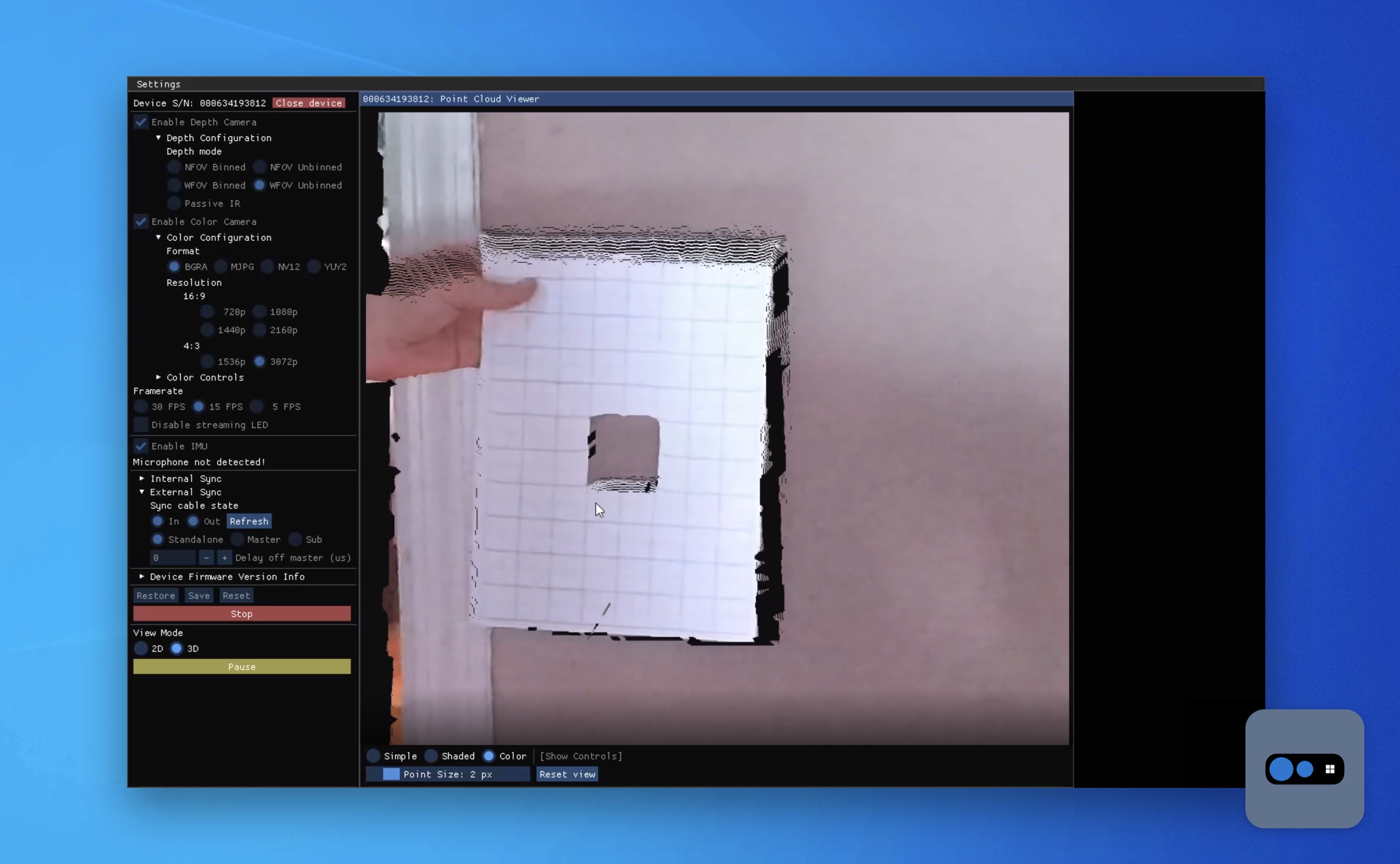Viewport: 1400px width, 864px height.
Task: Uncheck Enable IMU
Action: [140, 446]
